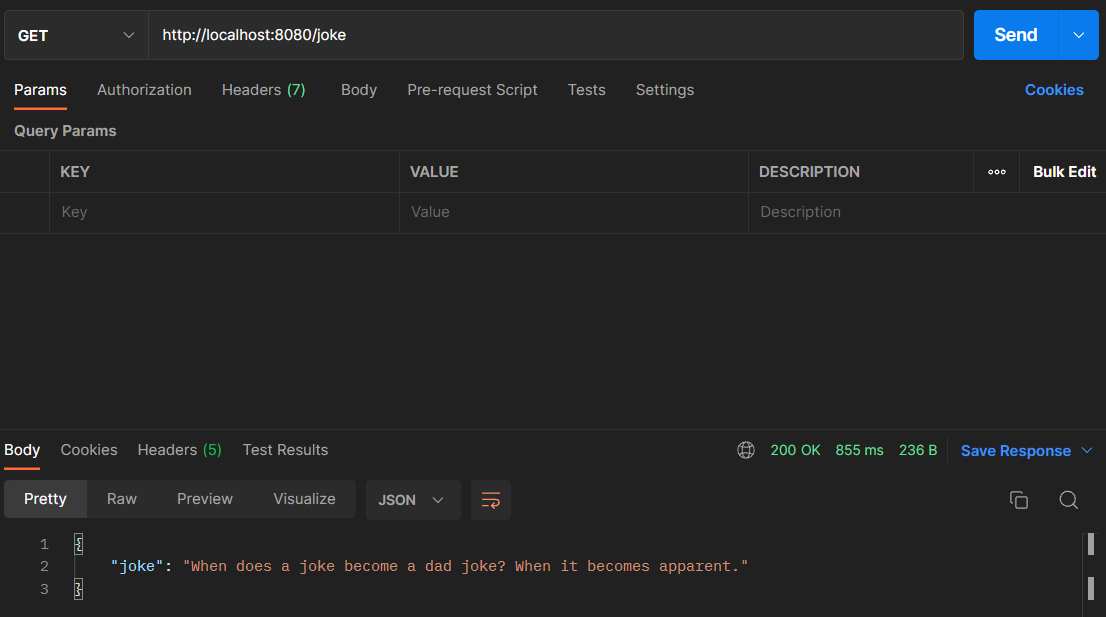Viewport: 1106px width, 617px height.
Task: Switch to the Visualize view
Action: tap(304, 499)
